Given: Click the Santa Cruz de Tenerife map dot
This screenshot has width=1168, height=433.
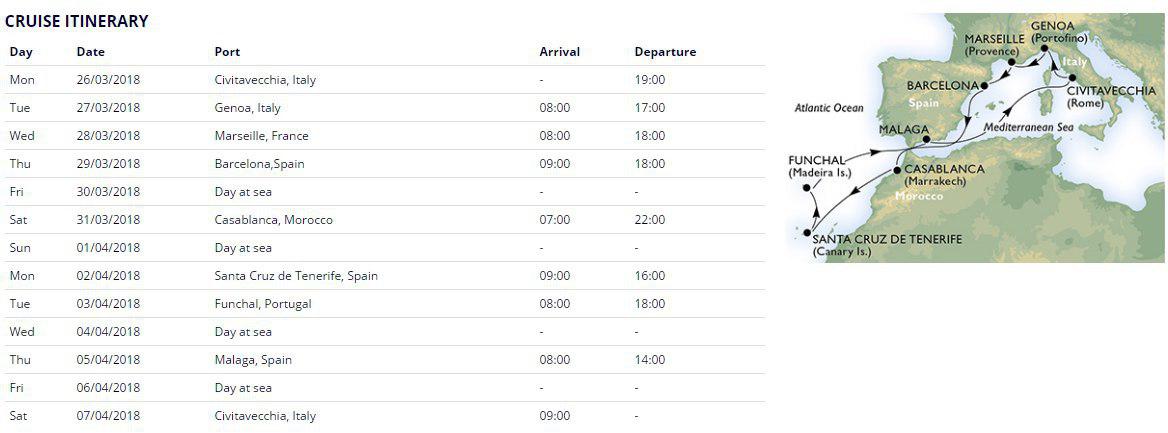Looking at the screenshot, I should point(807,232).
